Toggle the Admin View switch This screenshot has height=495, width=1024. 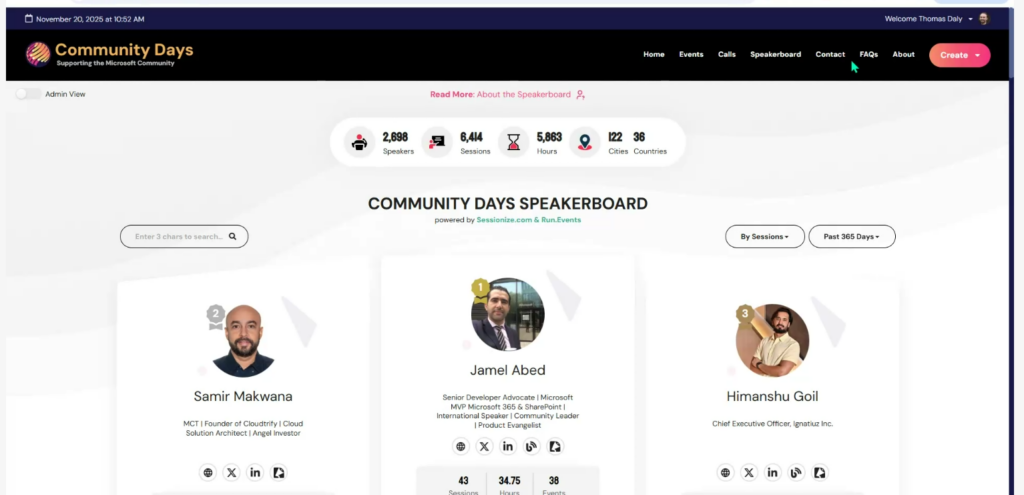28,94
